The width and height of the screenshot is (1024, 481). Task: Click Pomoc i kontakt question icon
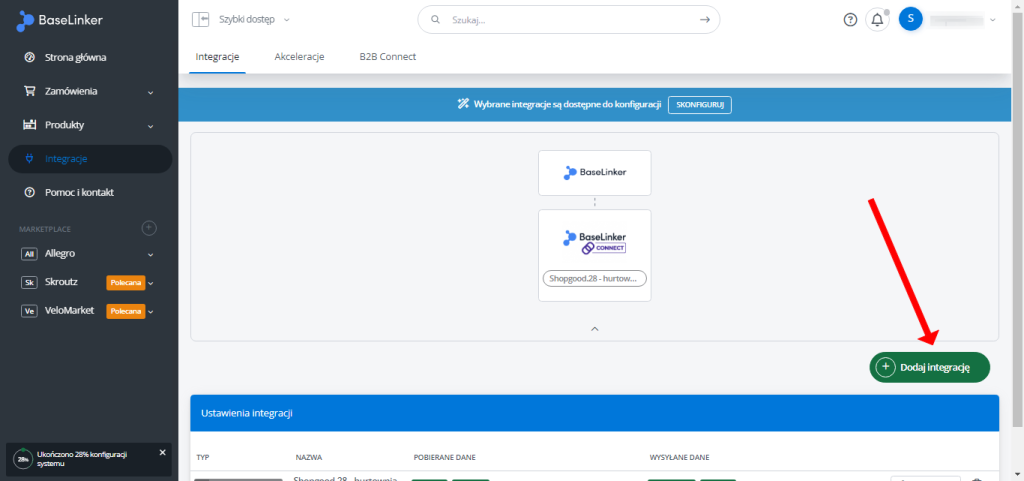29,193
